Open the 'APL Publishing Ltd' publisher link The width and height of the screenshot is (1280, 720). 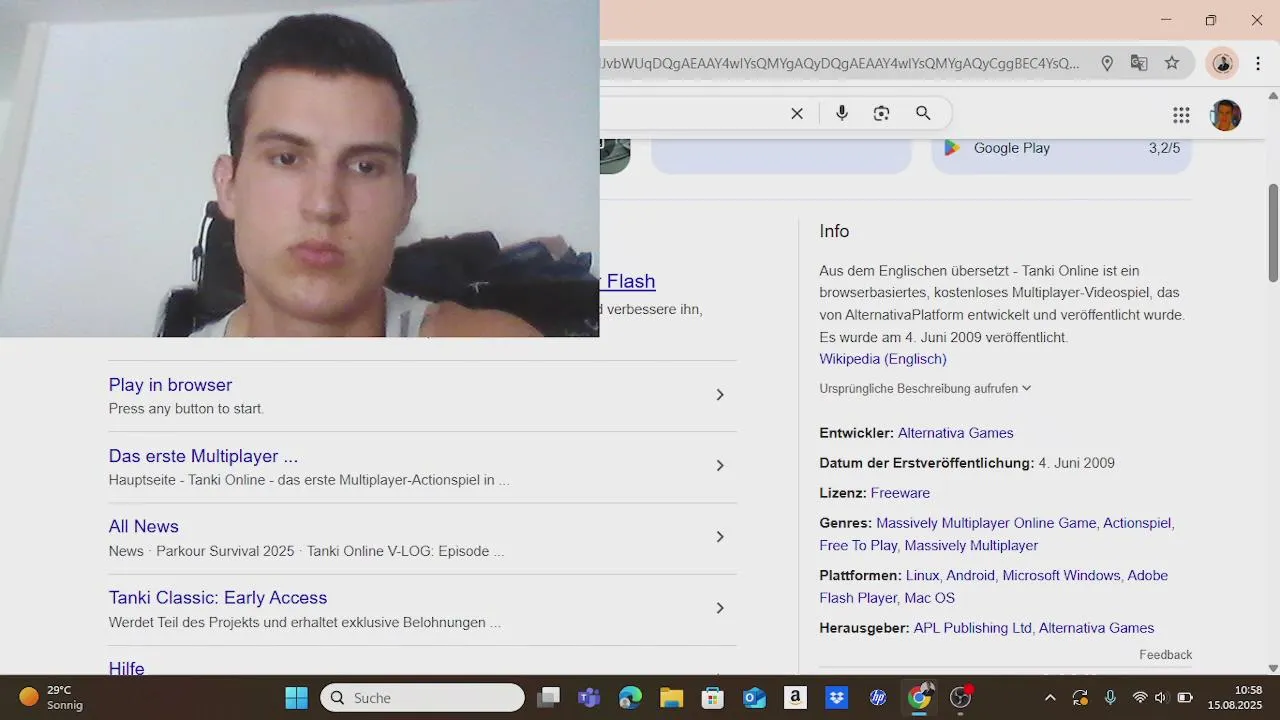click(x=972, y=628)
